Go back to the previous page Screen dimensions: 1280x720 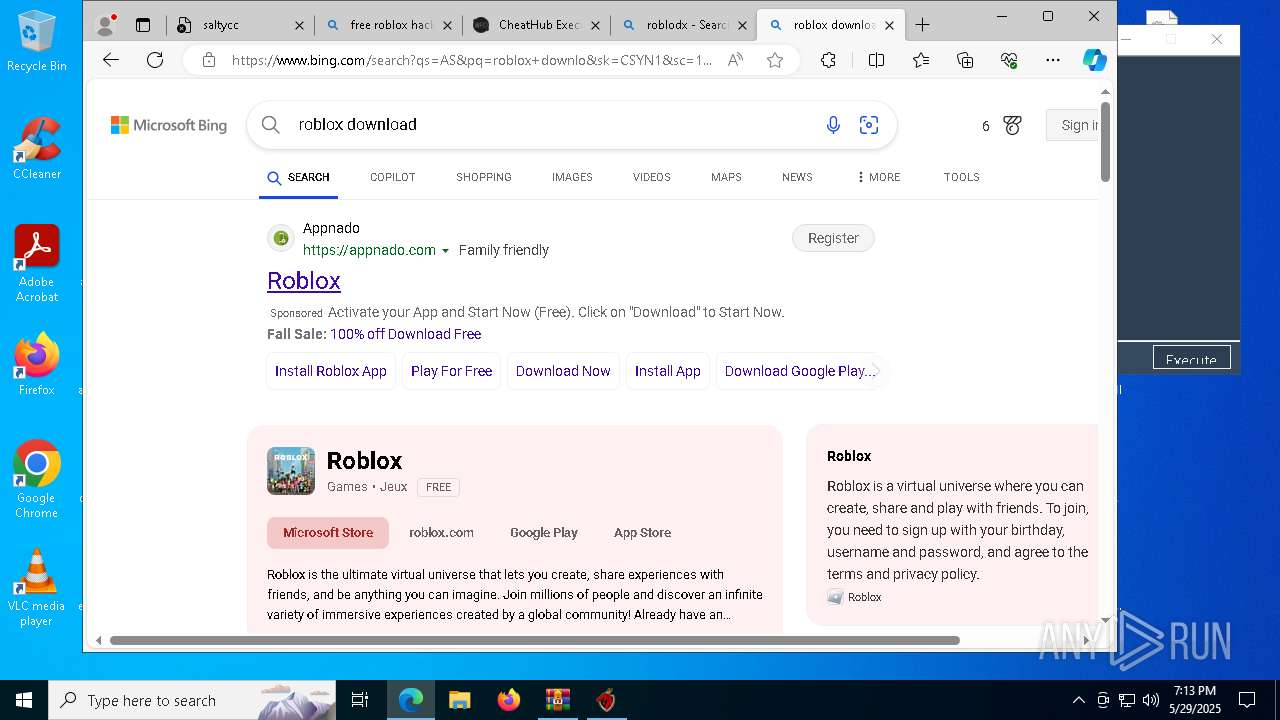coord(111,60)
